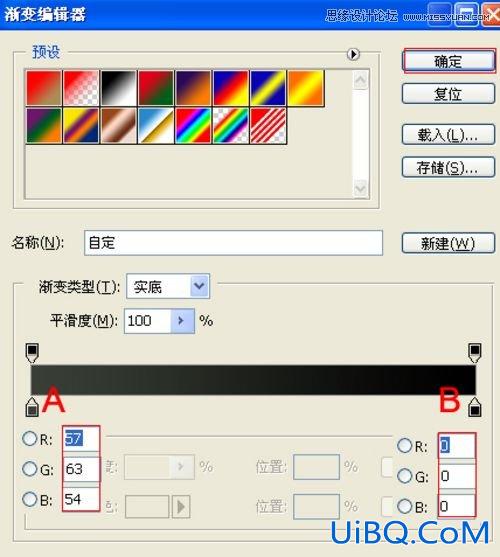Open the presets flyout menu arrow
The width and height of the screenshot is (500, 557).
click(353, 54)
